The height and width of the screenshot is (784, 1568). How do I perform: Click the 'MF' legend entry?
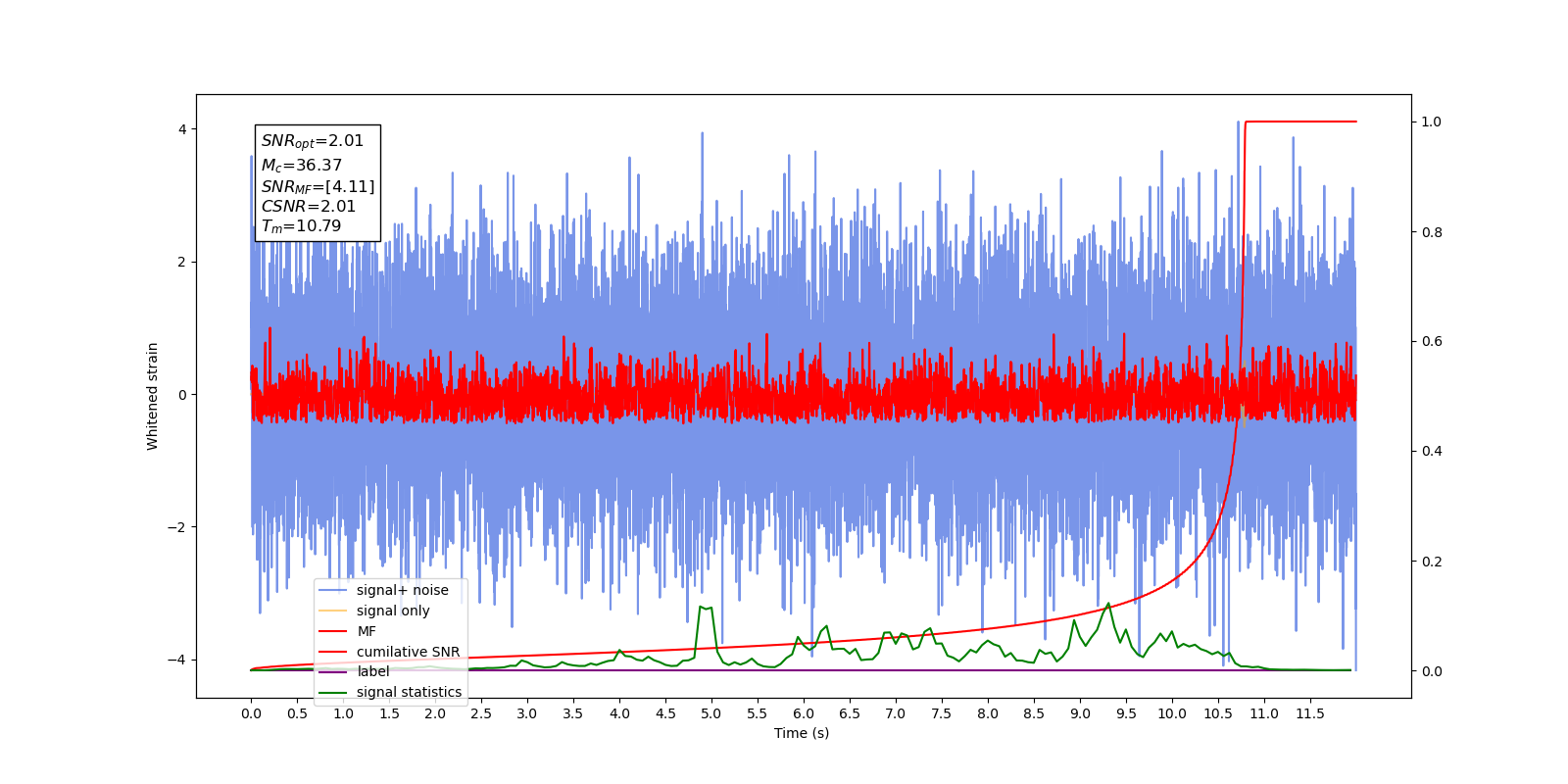point(348,631)
